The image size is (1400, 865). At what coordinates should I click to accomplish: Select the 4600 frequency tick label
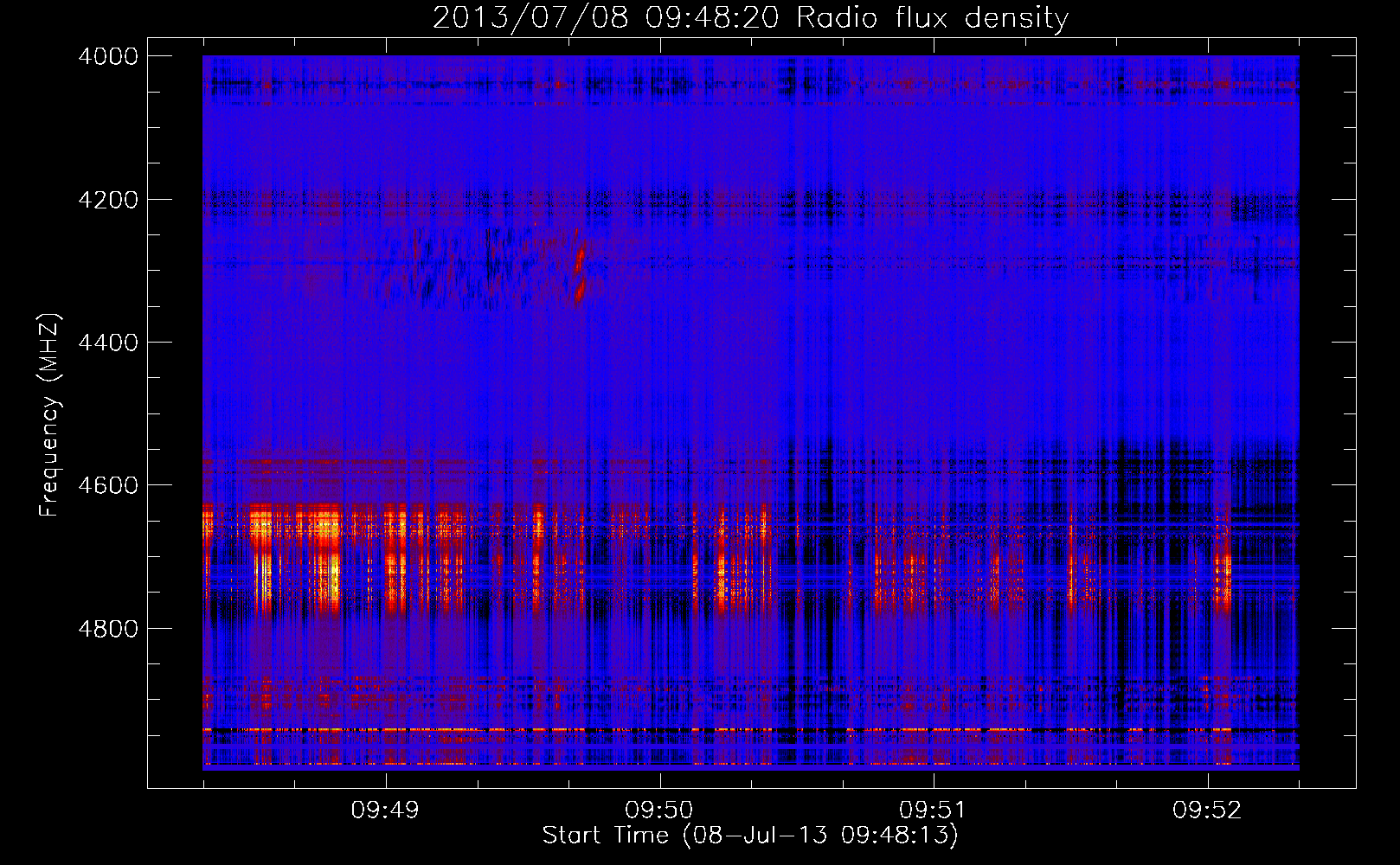point(108,485)
